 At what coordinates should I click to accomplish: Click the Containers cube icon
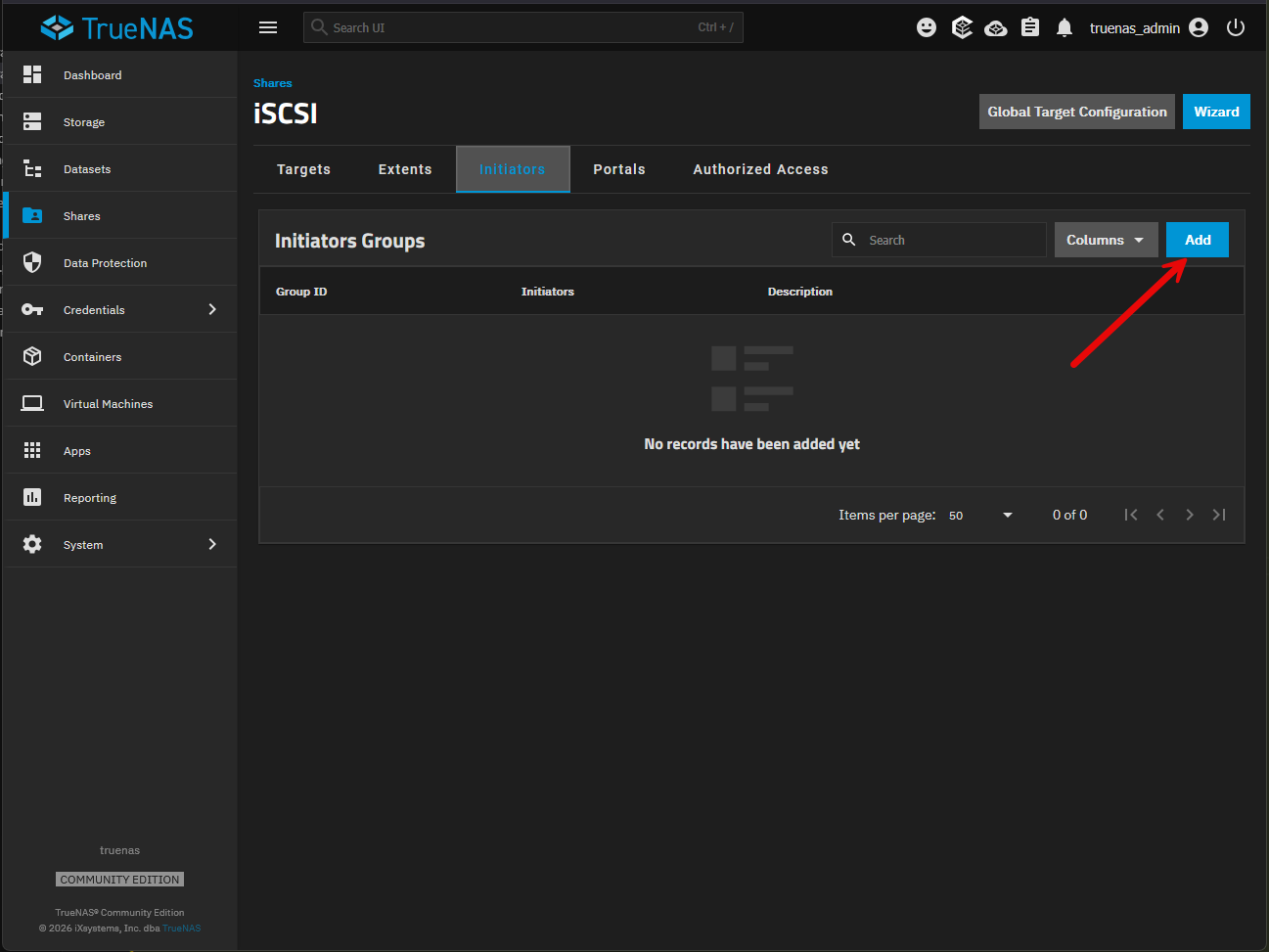32,356
